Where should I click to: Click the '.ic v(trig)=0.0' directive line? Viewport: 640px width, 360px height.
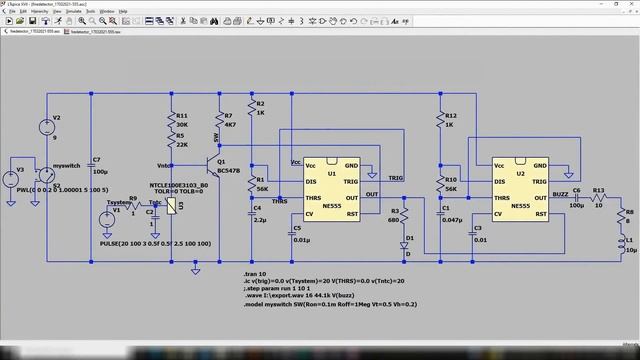click(x=324, y=281)
